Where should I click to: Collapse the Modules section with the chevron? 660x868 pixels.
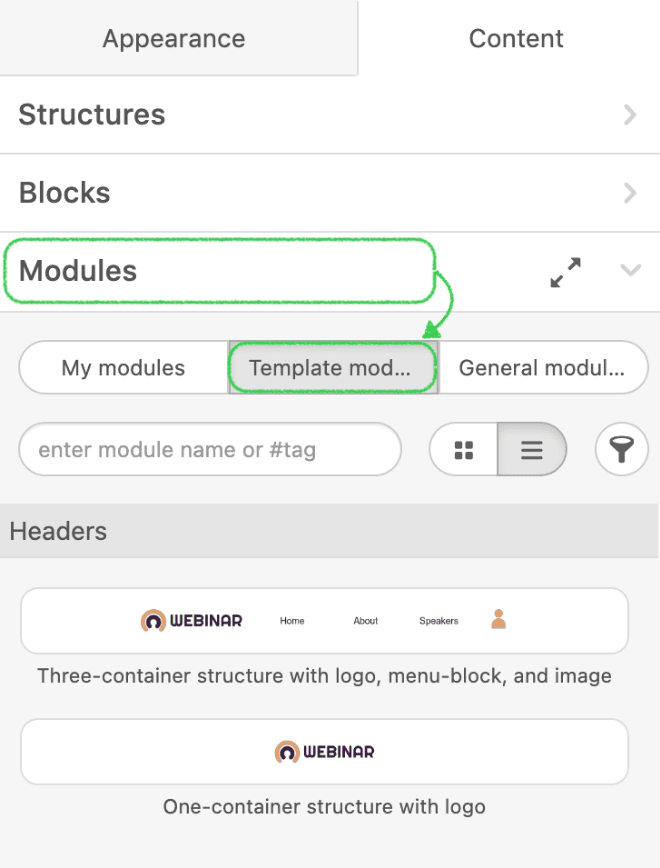(x=630, y=270)
